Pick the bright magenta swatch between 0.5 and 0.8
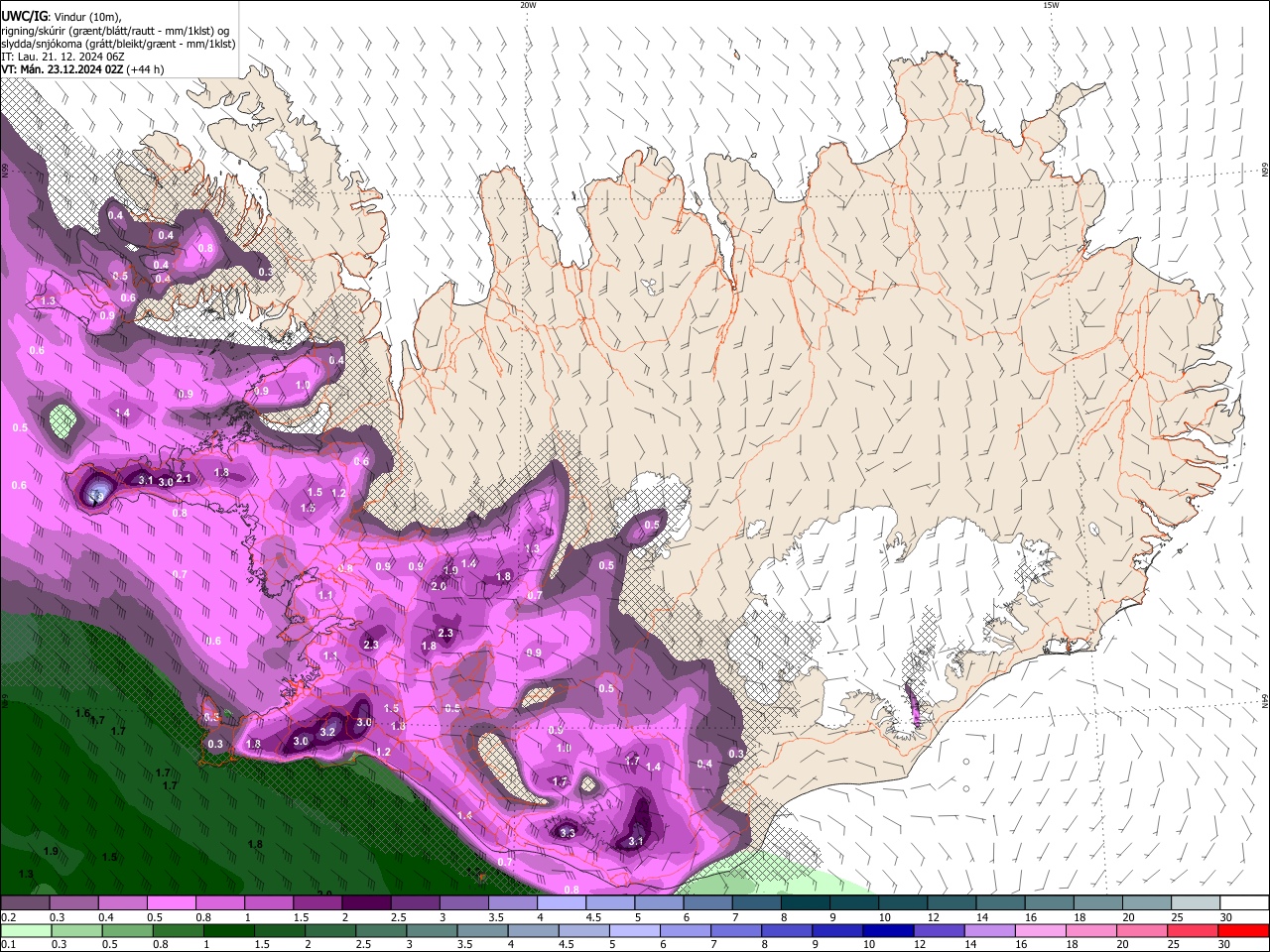The height and width of the screenshot is (952, 1270). click(171, 902)
